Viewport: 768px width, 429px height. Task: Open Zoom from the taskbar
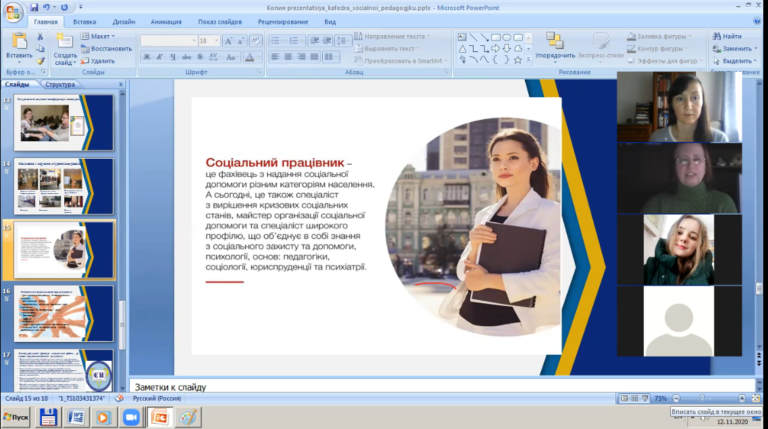[131, 417]
